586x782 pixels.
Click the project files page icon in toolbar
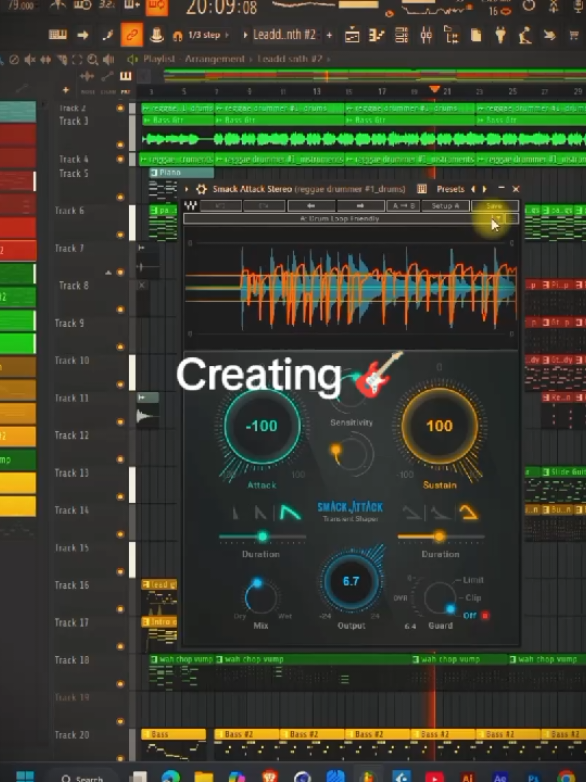(476, 35)
